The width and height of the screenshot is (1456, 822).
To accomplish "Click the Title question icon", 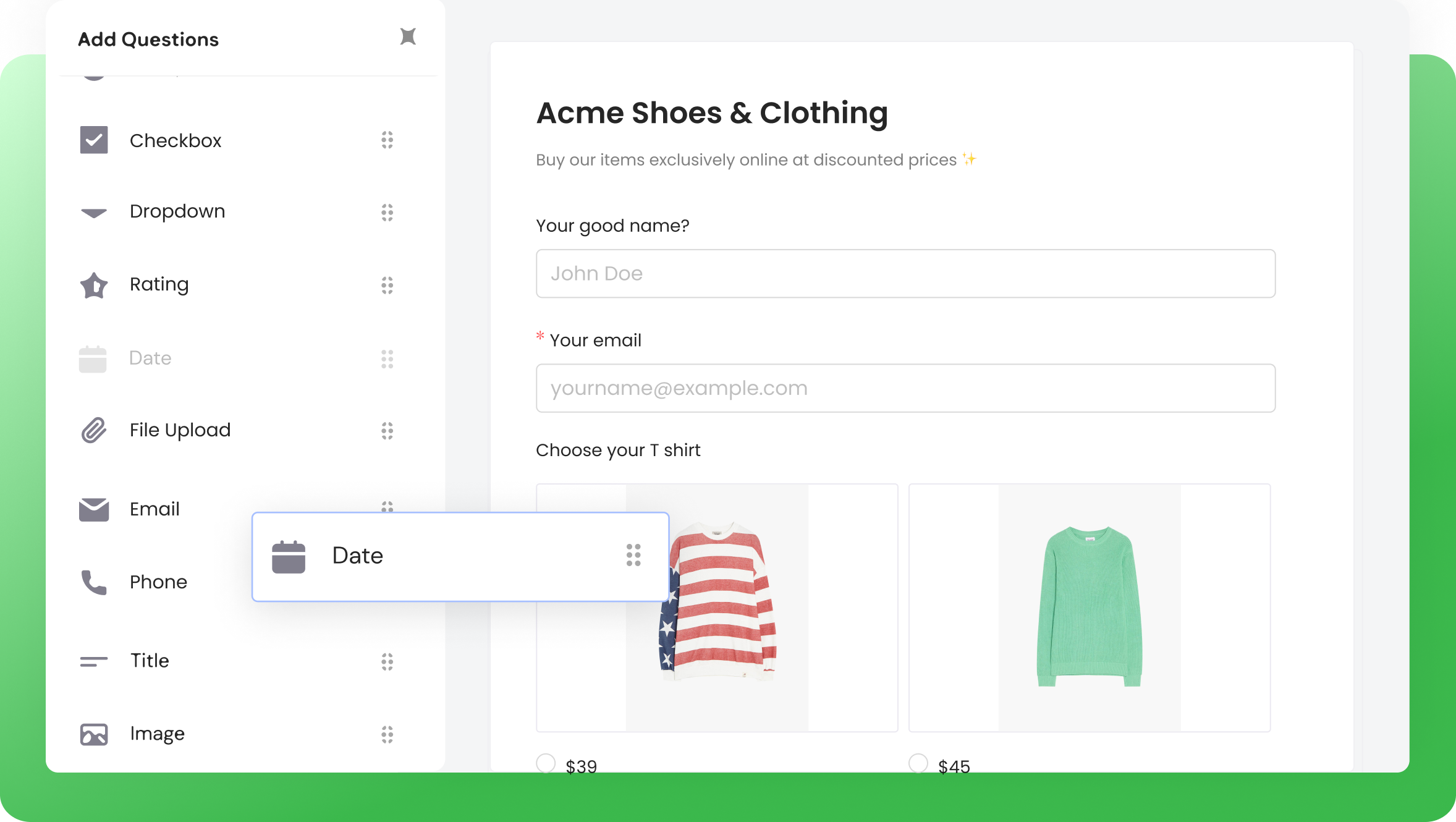I will [x=93, y=661].
